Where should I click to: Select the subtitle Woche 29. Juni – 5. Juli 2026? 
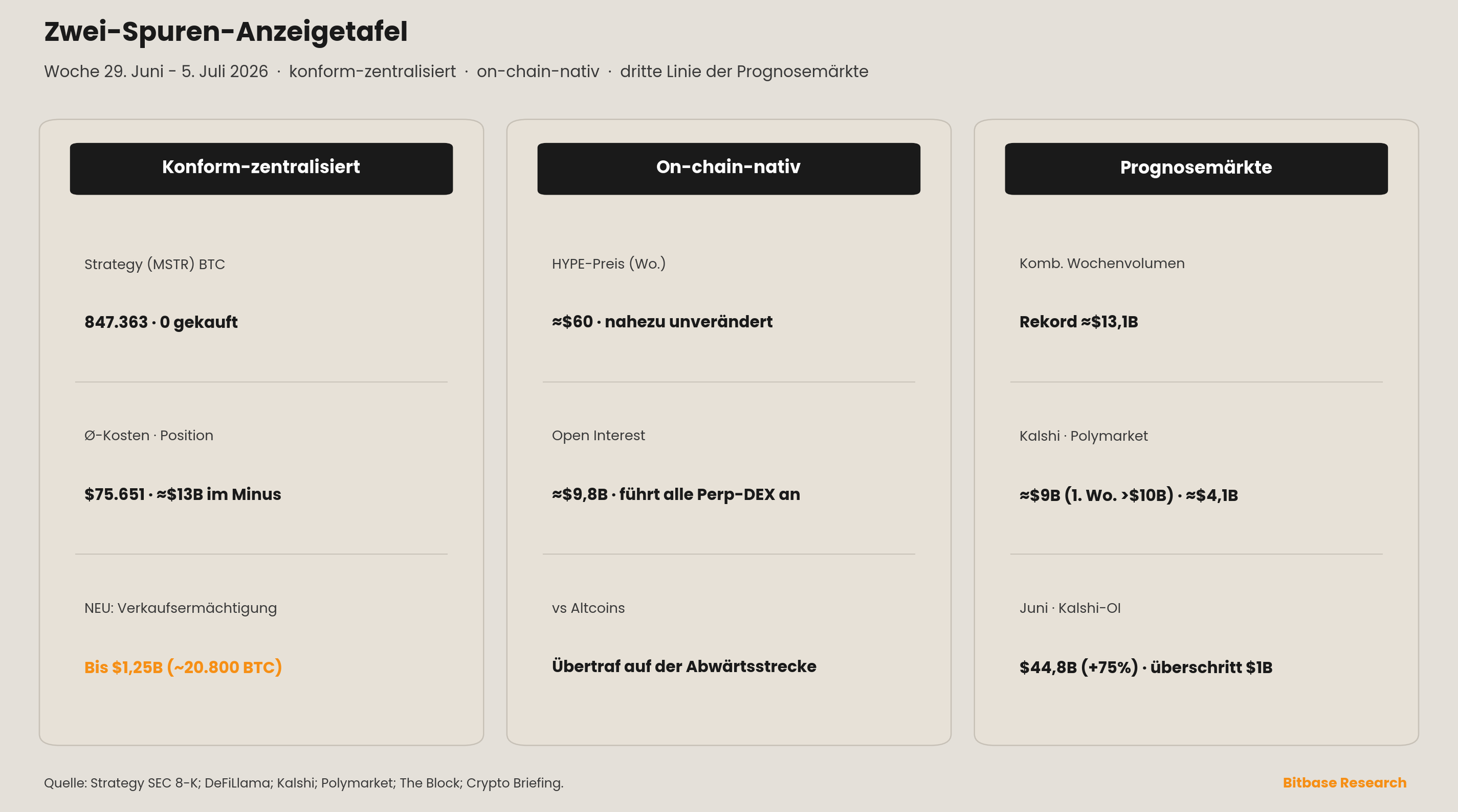tap(156, 72)
